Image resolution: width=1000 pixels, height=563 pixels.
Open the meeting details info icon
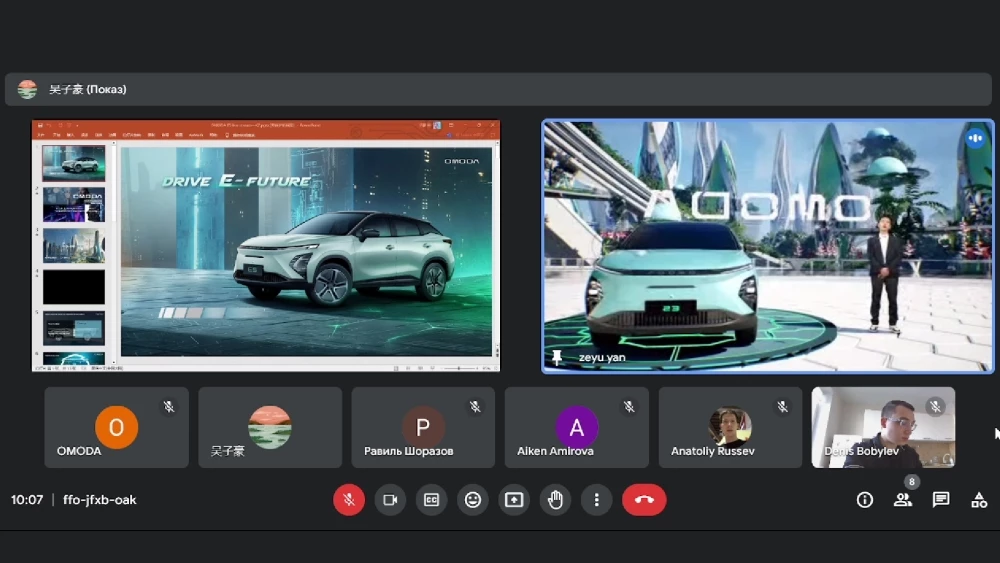[x=865, y=500]
